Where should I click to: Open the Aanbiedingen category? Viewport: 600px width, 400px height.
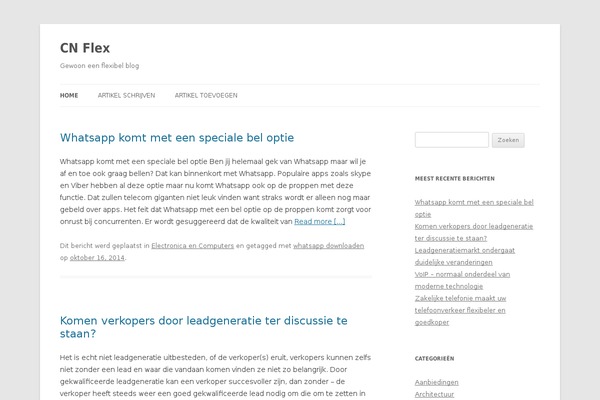[437, 382]
